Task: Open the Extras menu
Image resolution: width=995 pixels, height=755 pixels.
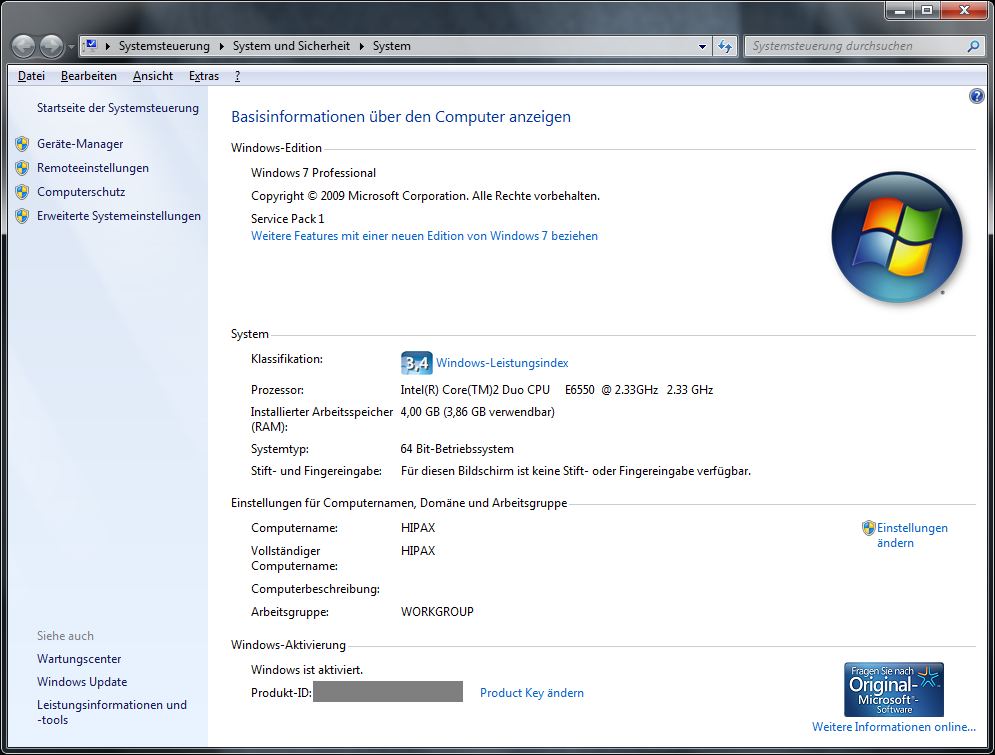Action: (x=204, y=76)
